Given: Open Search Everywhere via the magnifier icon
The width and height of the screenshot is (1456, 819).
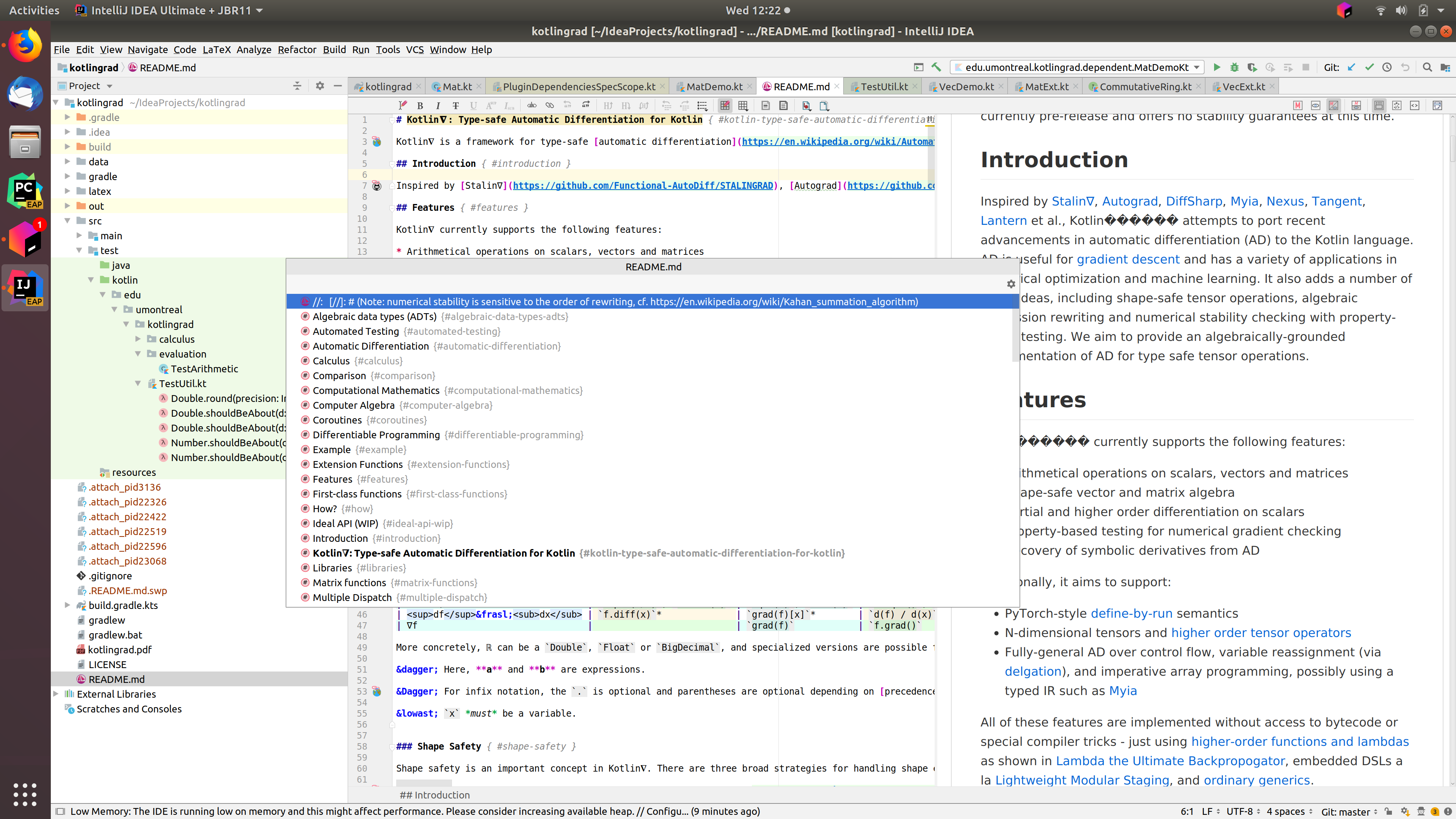Looking at the screenshot, I should click(x=1427, y=67).
